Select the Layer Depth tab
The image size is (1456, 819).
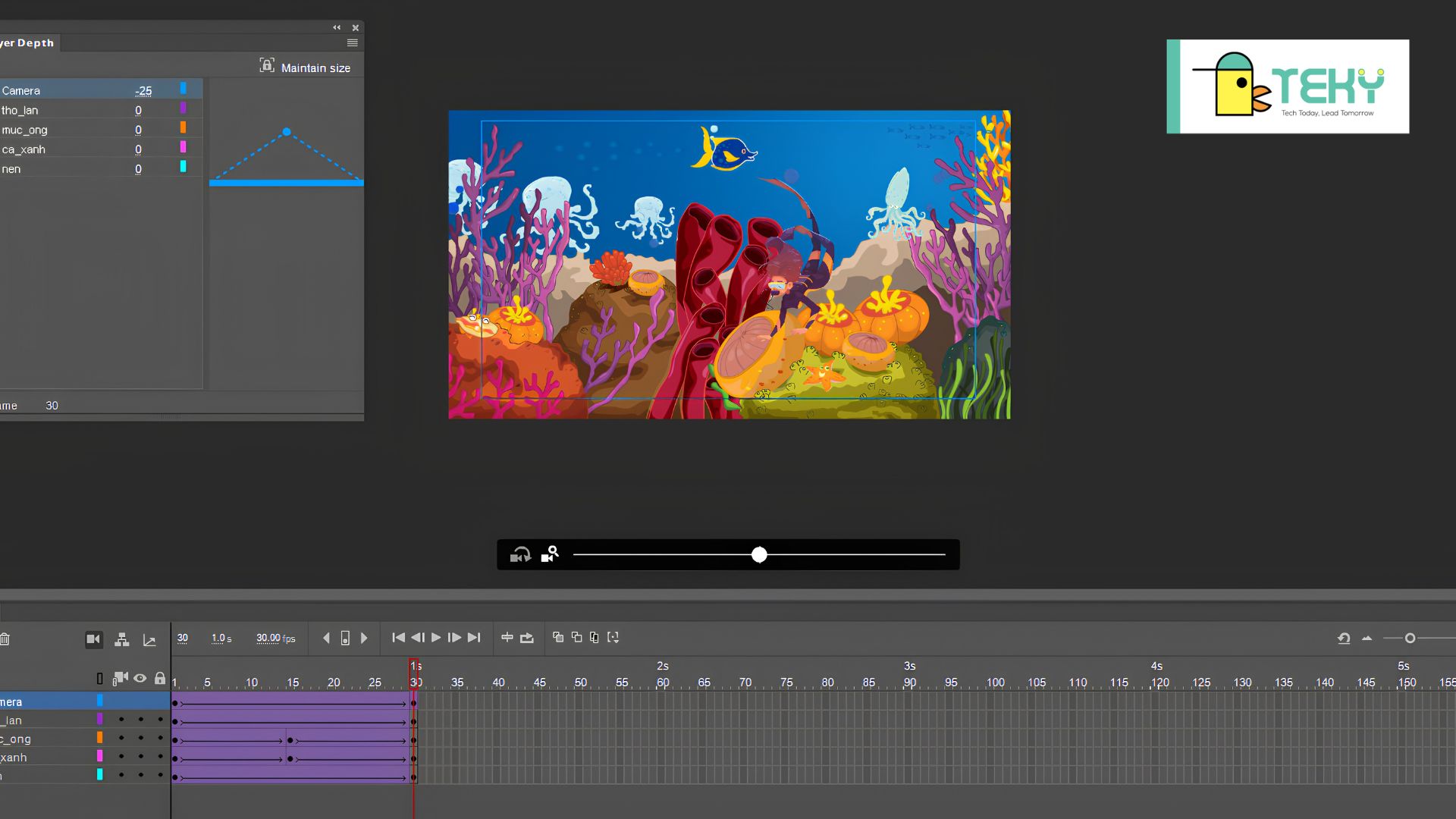pos(28,43)
